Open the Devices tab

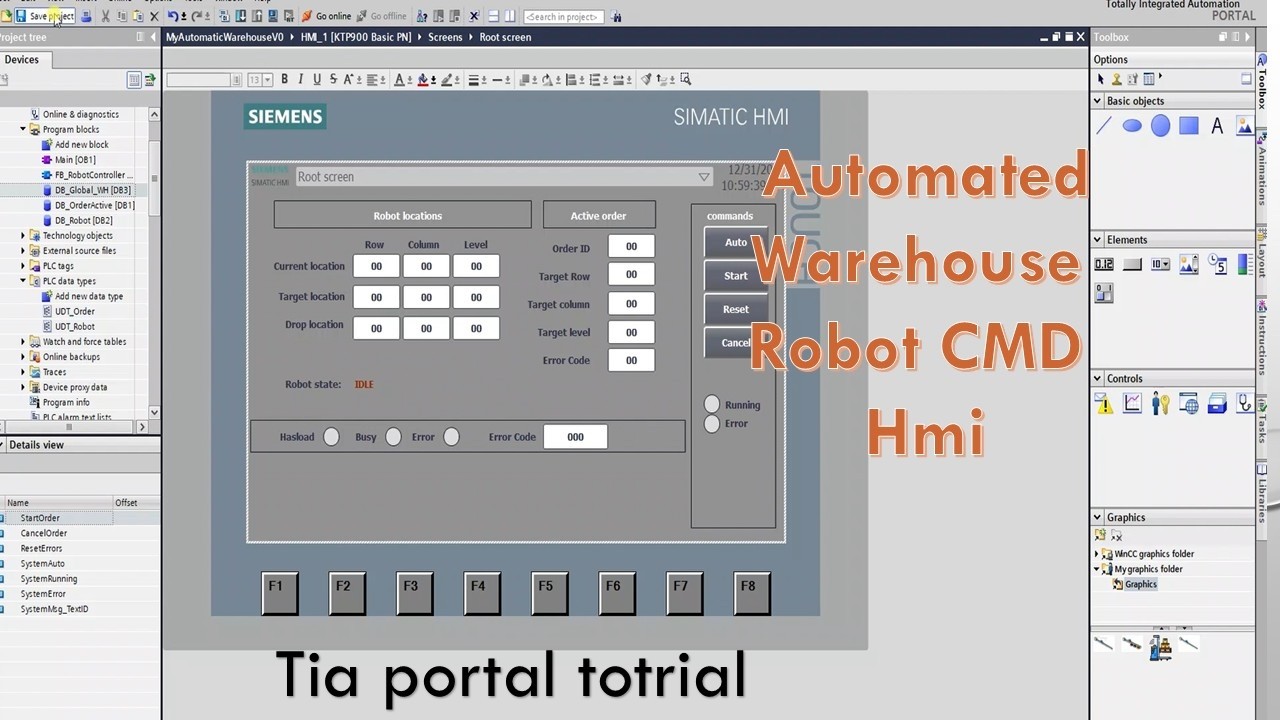click(x=22, y=60)
